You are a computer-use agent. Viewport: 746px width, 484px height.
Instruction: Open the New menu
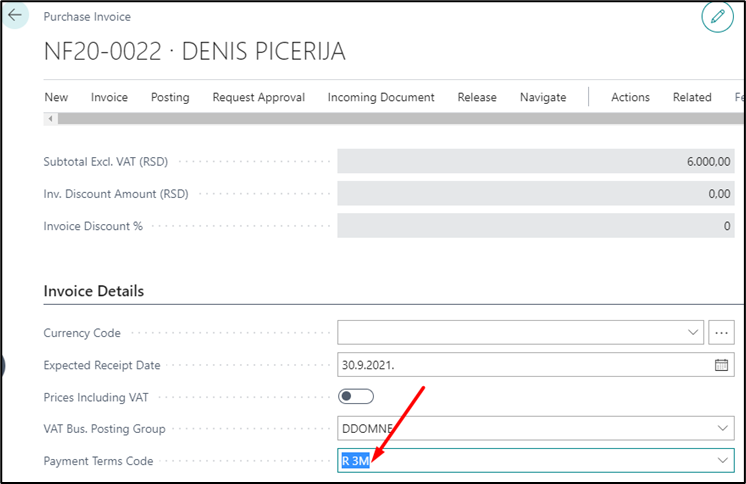[x=56, y=97]
